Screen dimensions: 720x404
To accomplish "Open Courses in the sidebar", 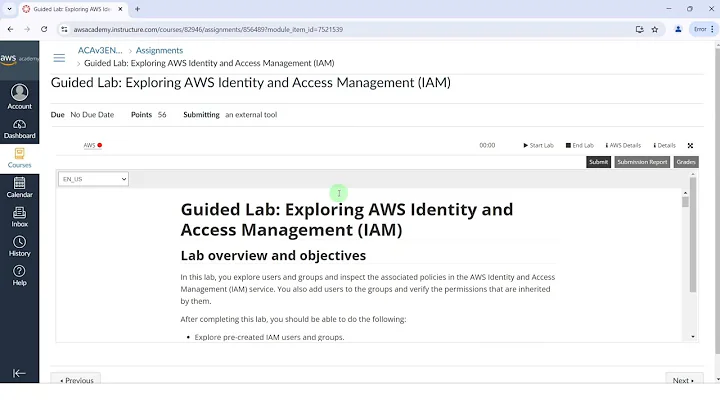I will tap(19, 158).
